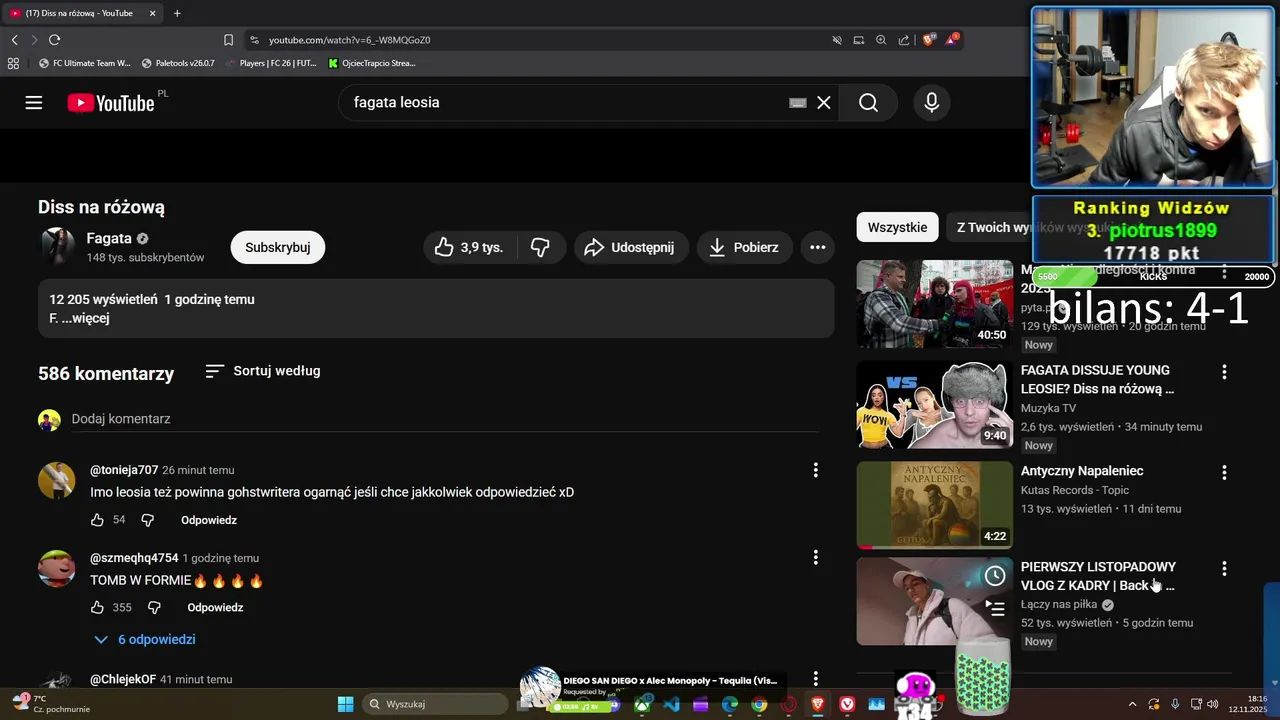The width and height of the screenshot is (1280, 720).
Task: Dislike the comment by @tonieja707
Action: 148,520
